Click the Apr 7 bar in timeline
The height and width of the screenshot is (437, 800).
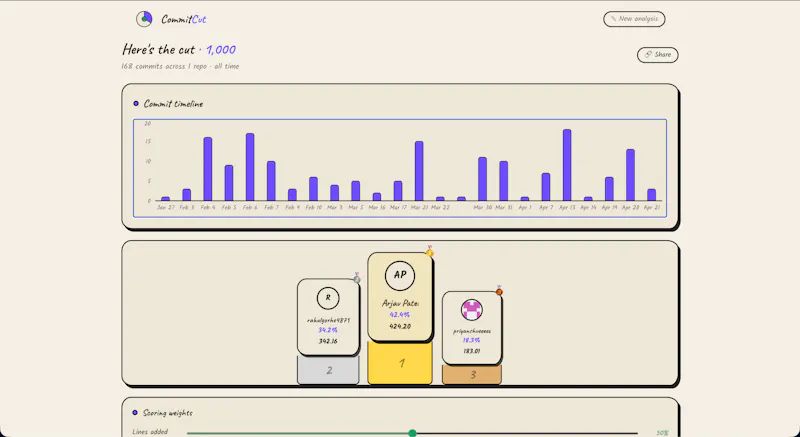(546, 187)
